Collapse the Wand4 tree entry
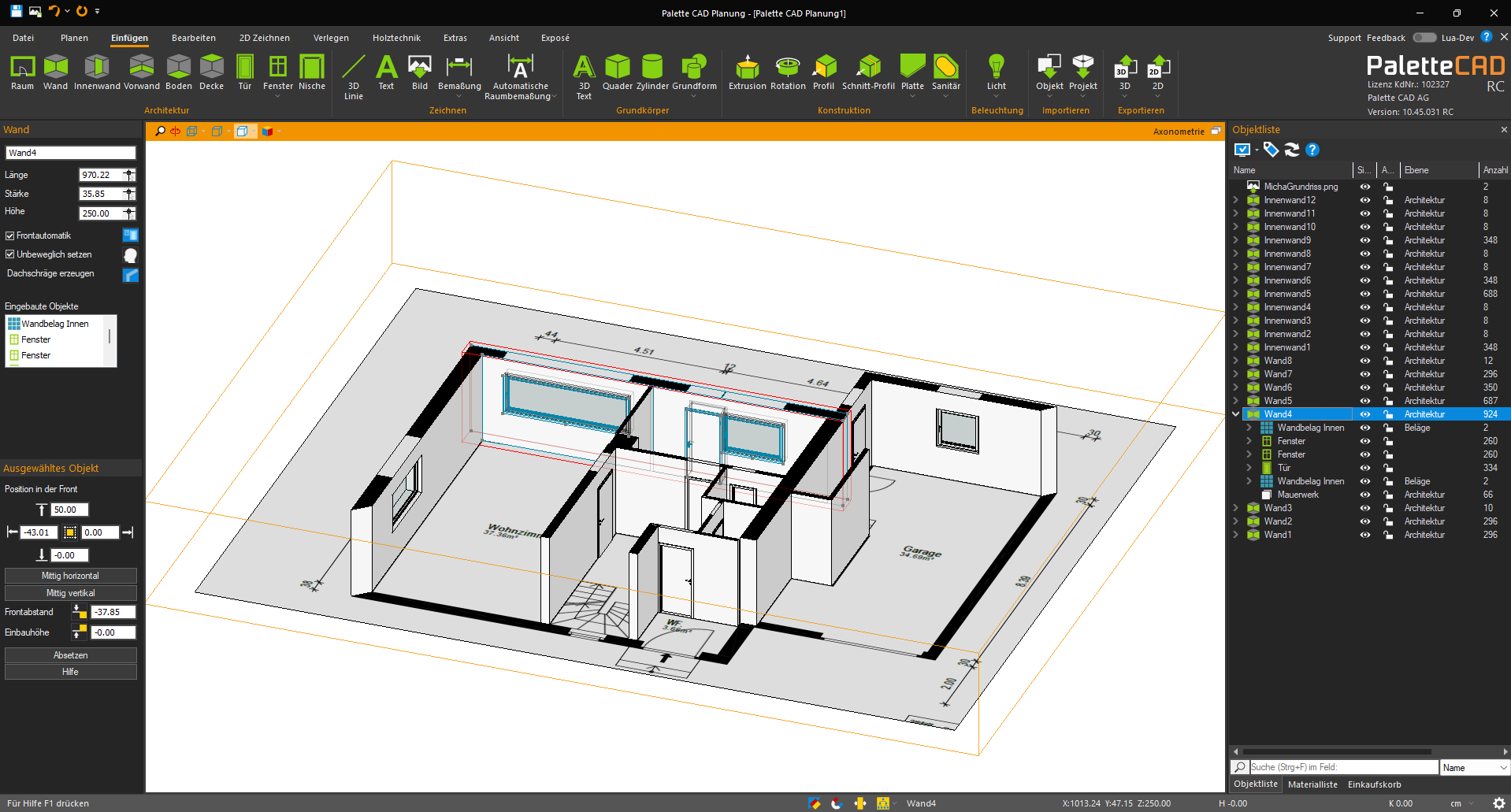The width and height of the screenshot is (1511, 812). (x=1234, y=413)
